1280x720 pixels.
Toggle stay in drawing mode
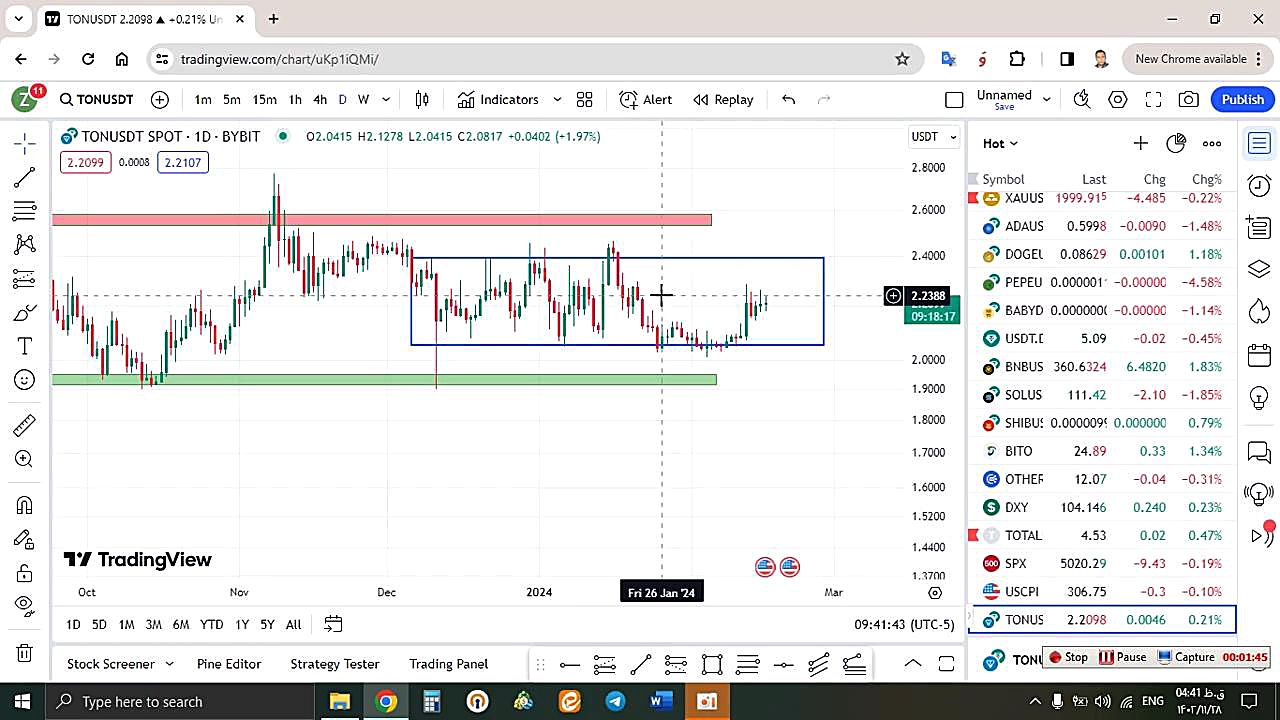click(25, 540)
